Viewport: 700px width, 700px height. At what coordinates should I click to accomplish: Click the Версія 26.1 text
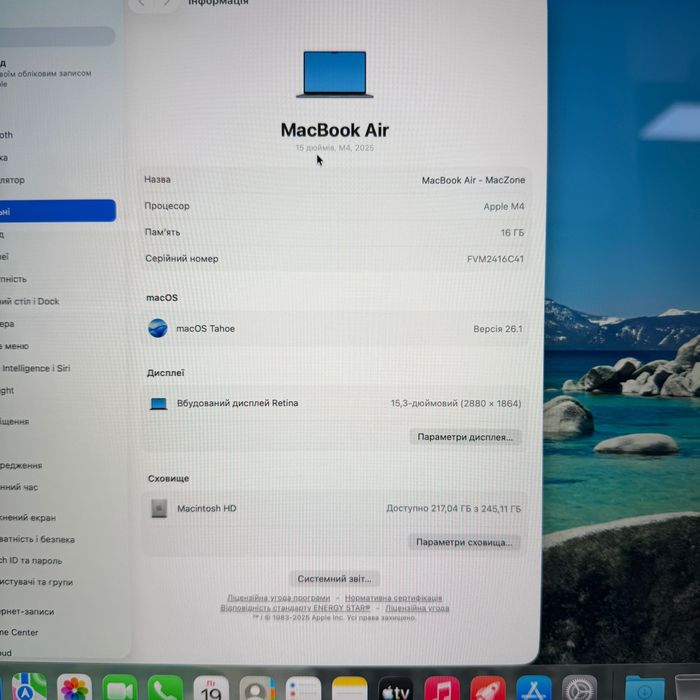[x=498, y=329]
